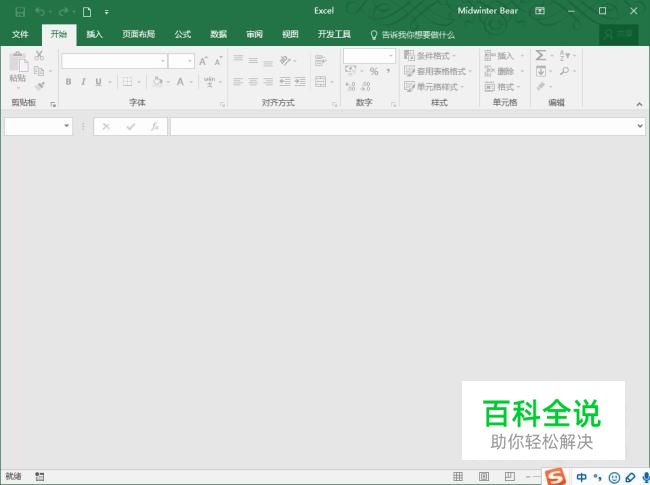Screen dimensions: 650x485
Task: Click the Find magnifier icon
Action: click(x=564, y=71)
